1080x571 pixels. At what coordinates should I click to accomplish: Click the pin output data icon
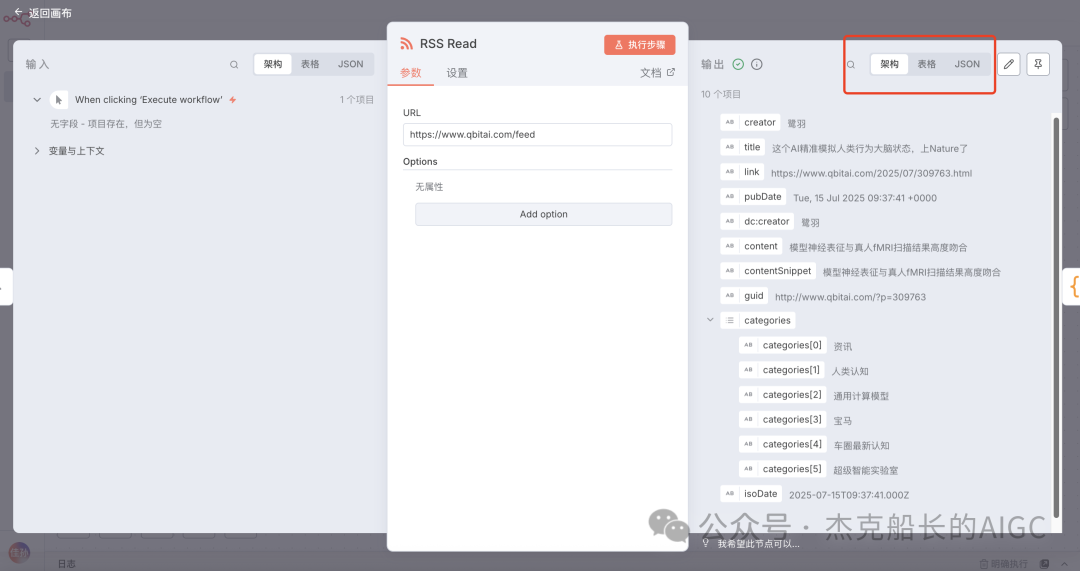[1038, 64]
